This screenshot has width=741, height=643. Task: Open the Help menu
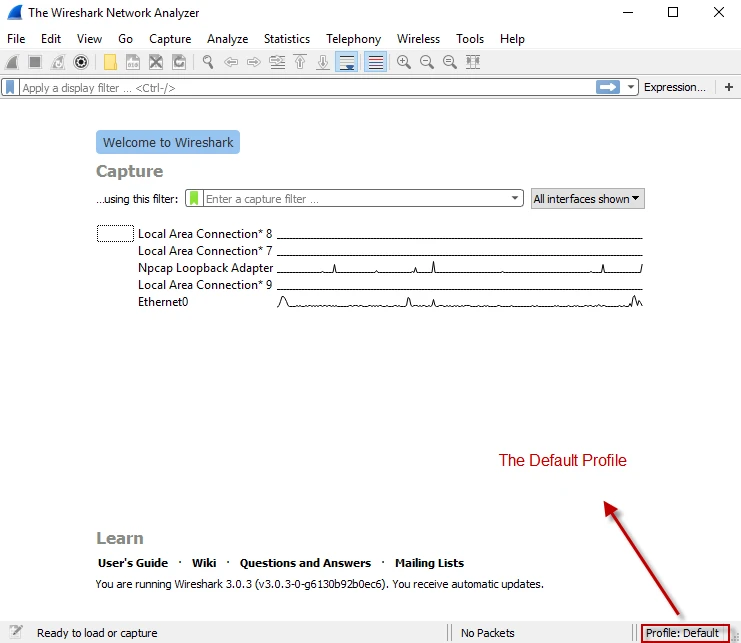click(512, 39)
